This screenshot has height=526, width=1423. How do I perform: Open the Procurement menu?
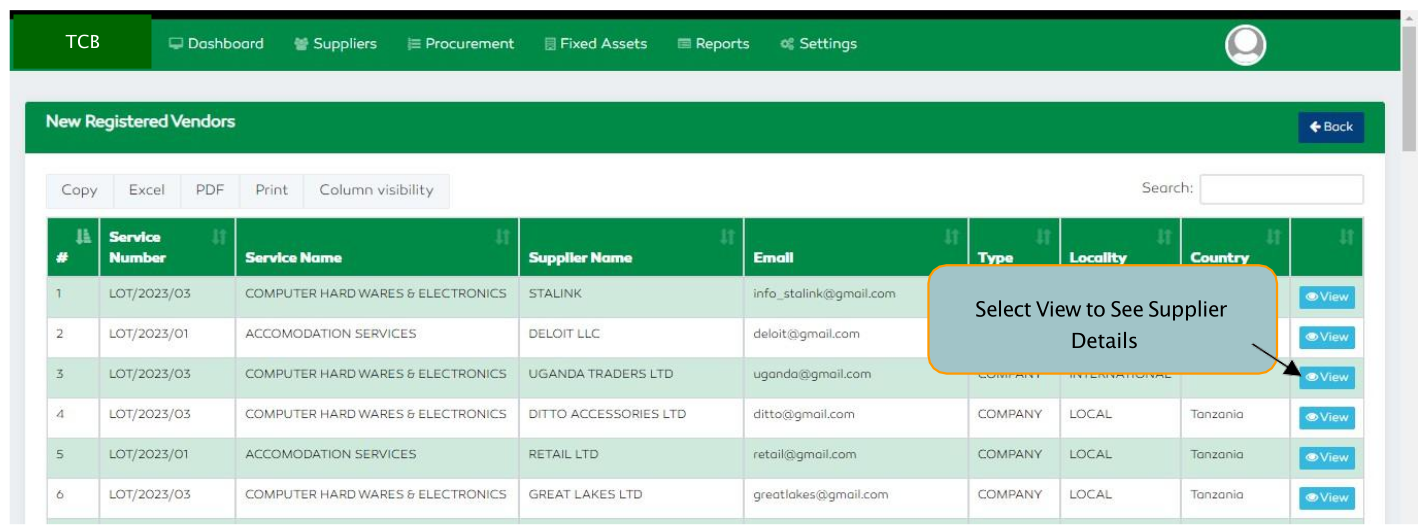tap(461, 44)
